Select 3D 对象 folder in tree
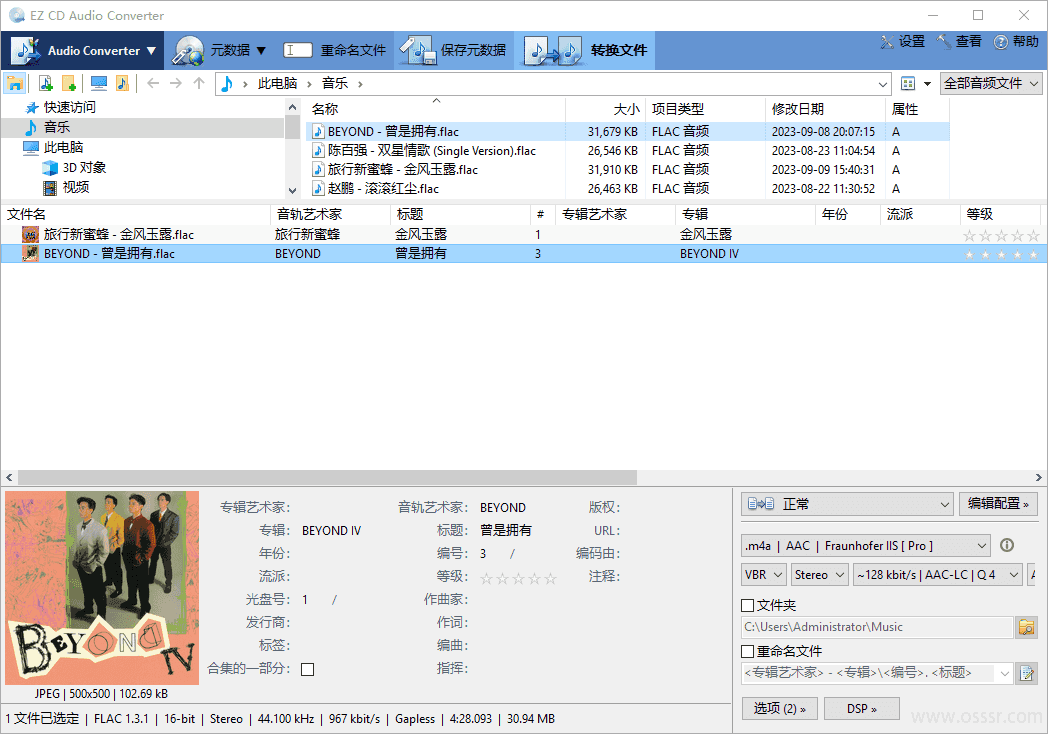The image size is (1048, 734). coord(75,168)
